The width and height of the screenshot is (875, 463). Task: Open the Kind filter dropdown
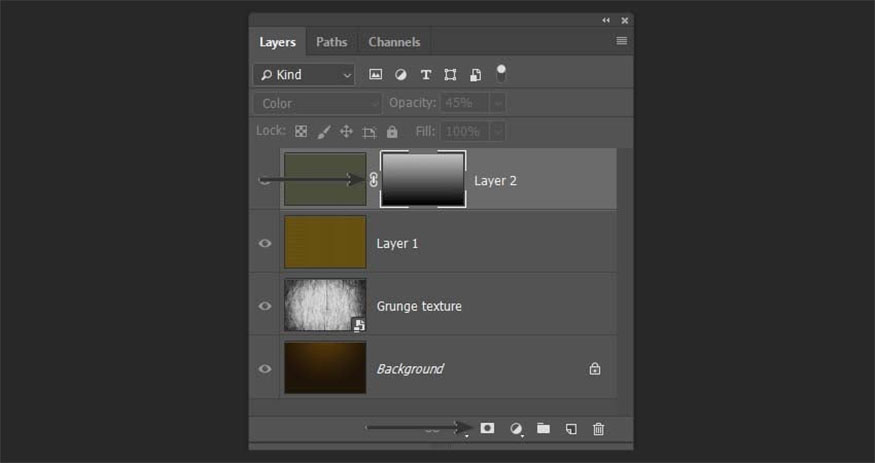(x=304, y=75)
